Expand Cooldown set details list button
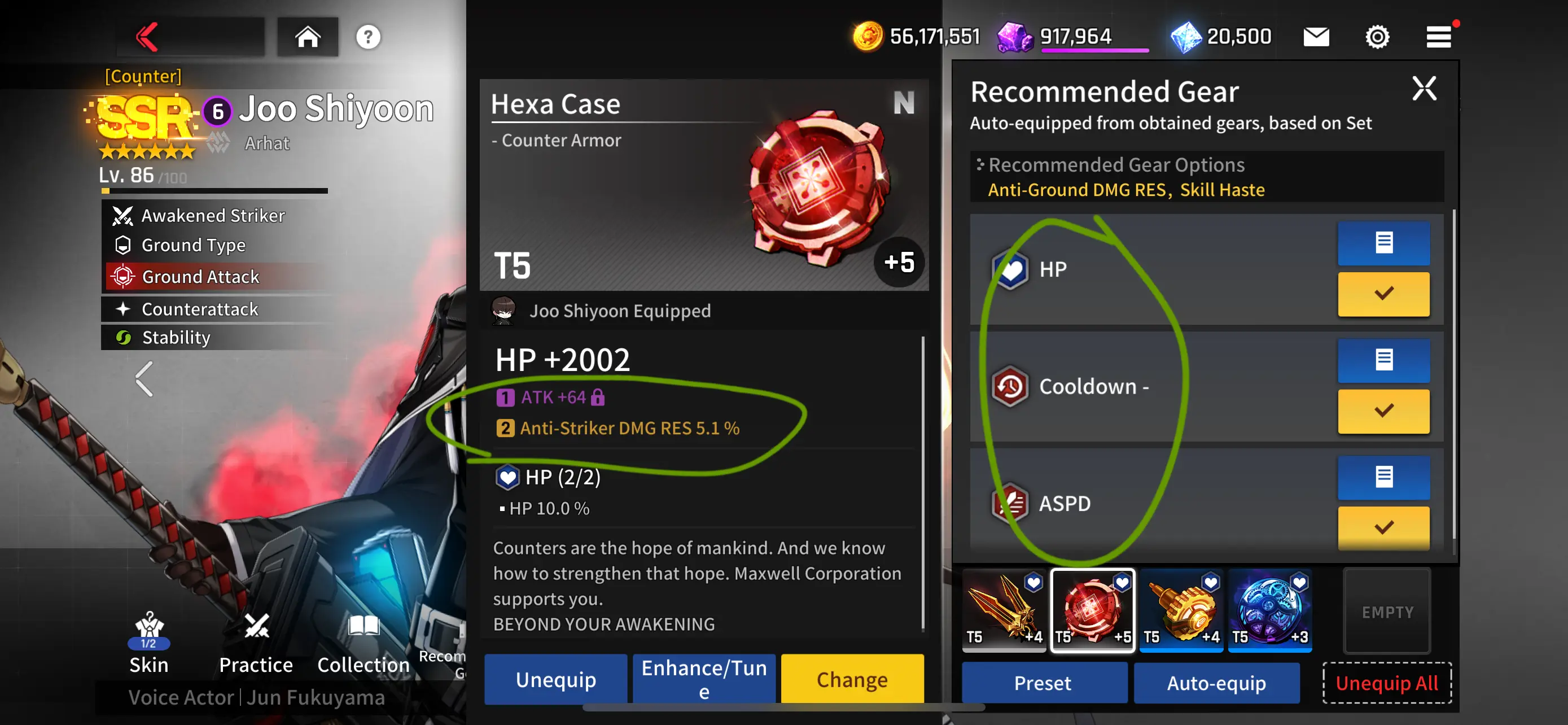The height and width of the screenshot is (725, 1568). tap(1383, 360)
